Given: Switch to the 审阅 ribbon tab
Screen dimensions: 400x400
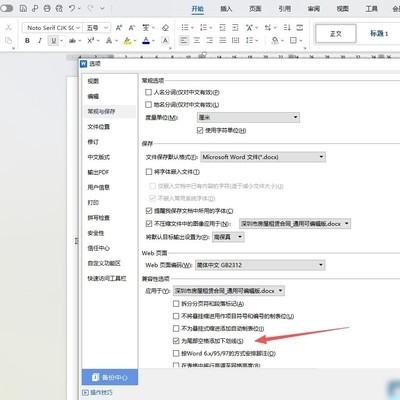Looking at the screenshot, I should (x=313, y=9).
